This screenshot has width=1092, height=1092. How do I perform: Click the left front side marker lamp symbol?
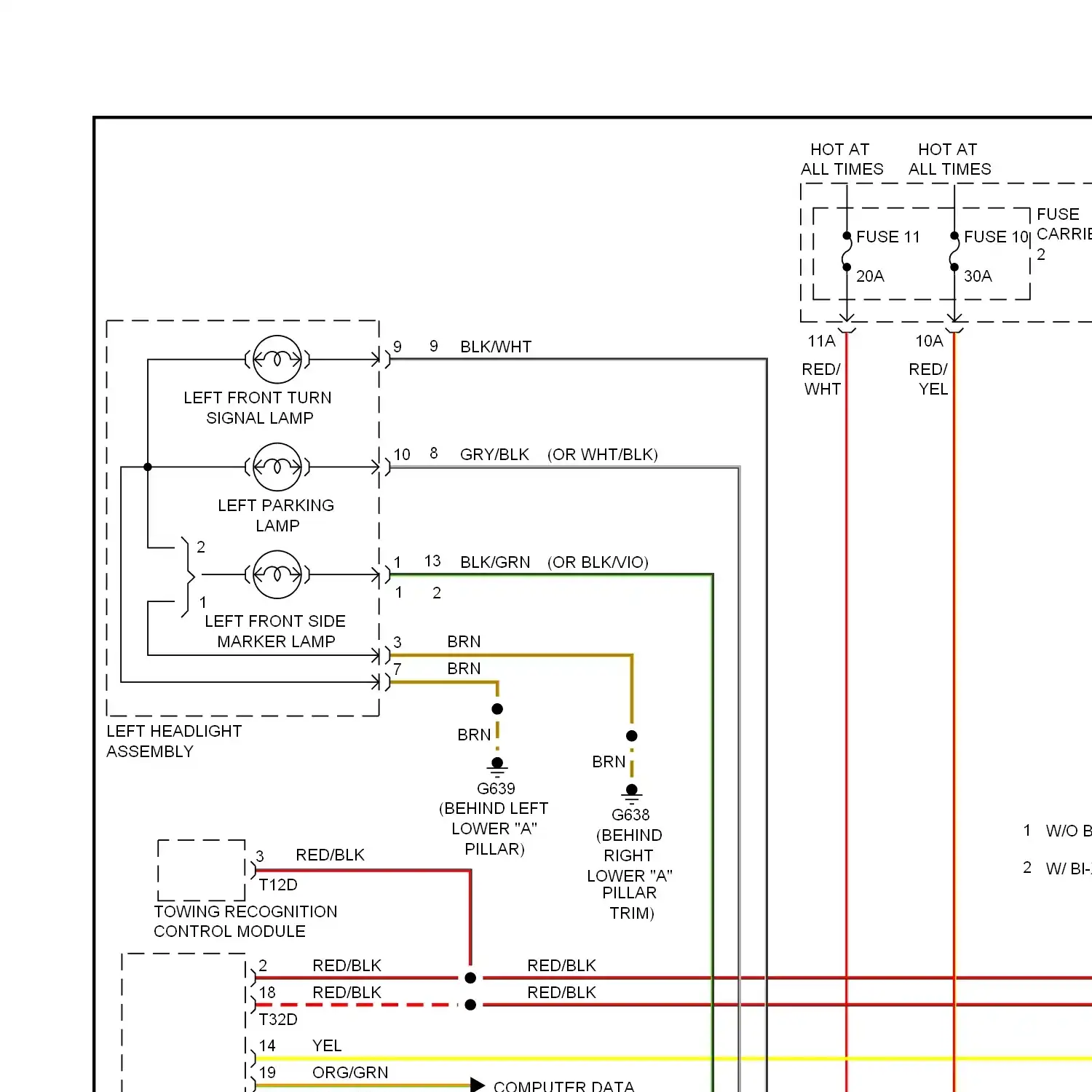[x=277, y=575]
